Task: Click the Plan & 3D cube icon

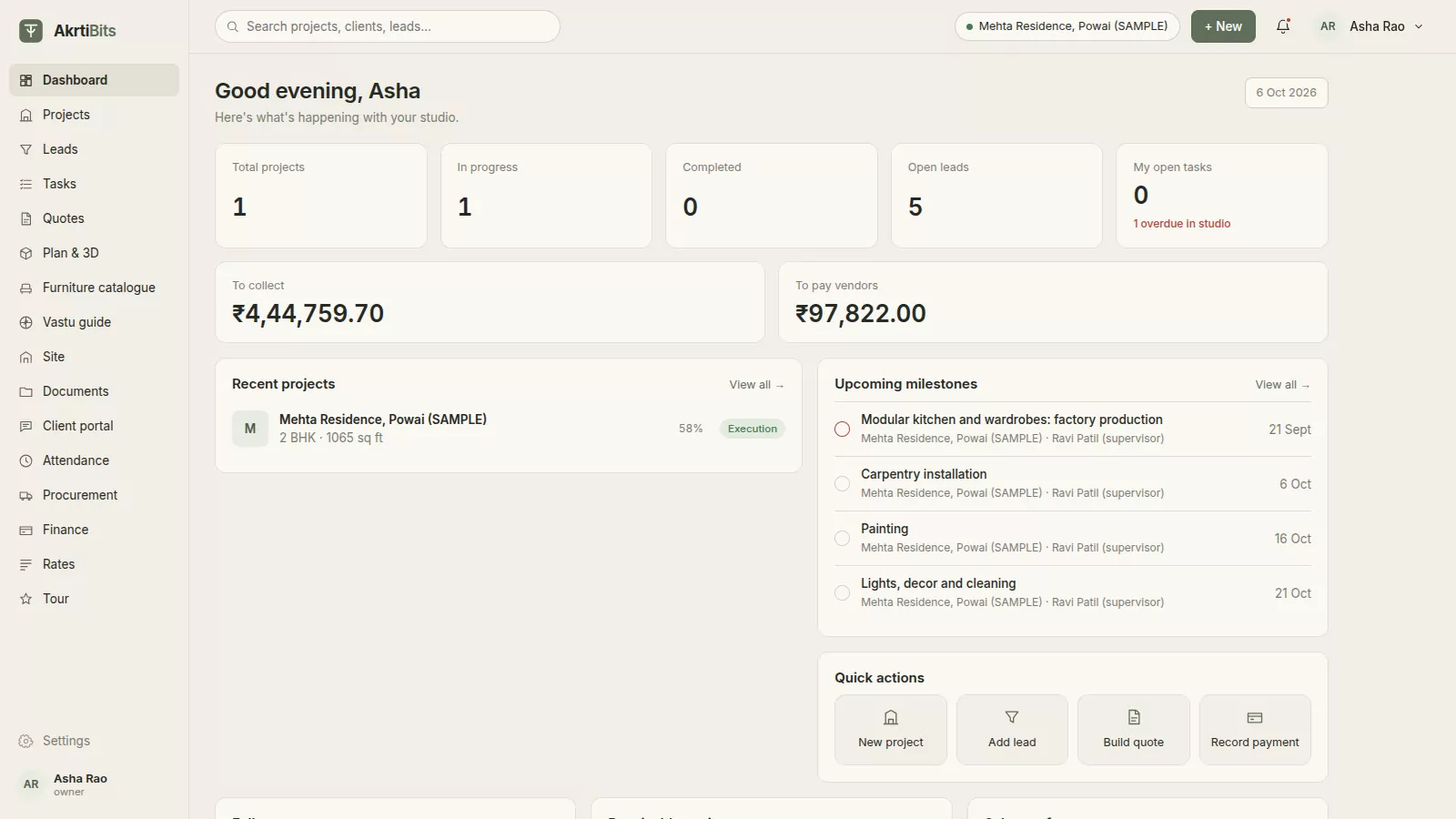Action: pos(26,253)
